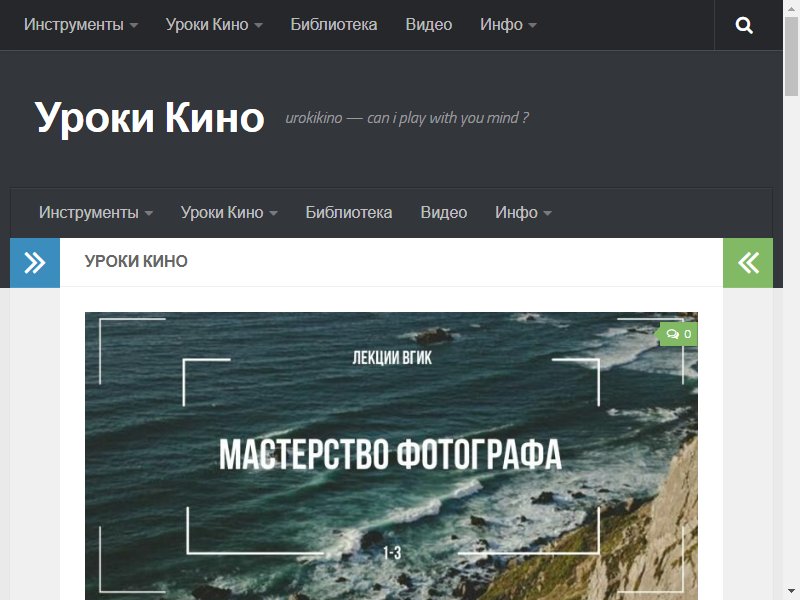Viewport: 800px width, 600px height.
Task: Expand left sidebar with blue double-arrow
Action: tap(35, 263)
